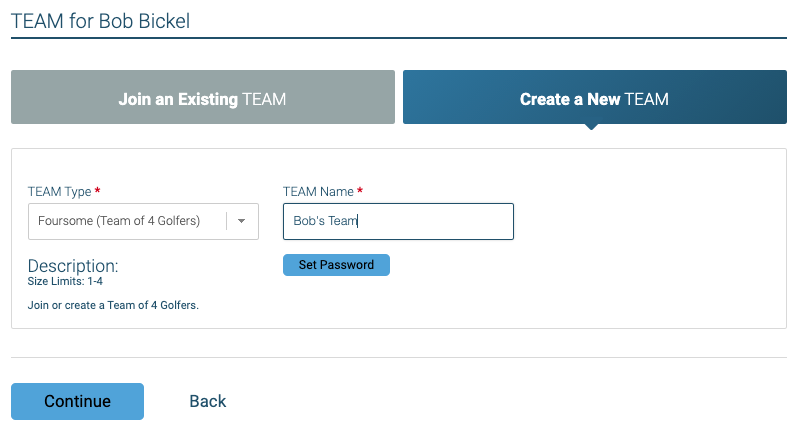Open the TEAM Type dropdown arrow
The image size is (803, 432).
pyautogui.click(x=241, y=222)
